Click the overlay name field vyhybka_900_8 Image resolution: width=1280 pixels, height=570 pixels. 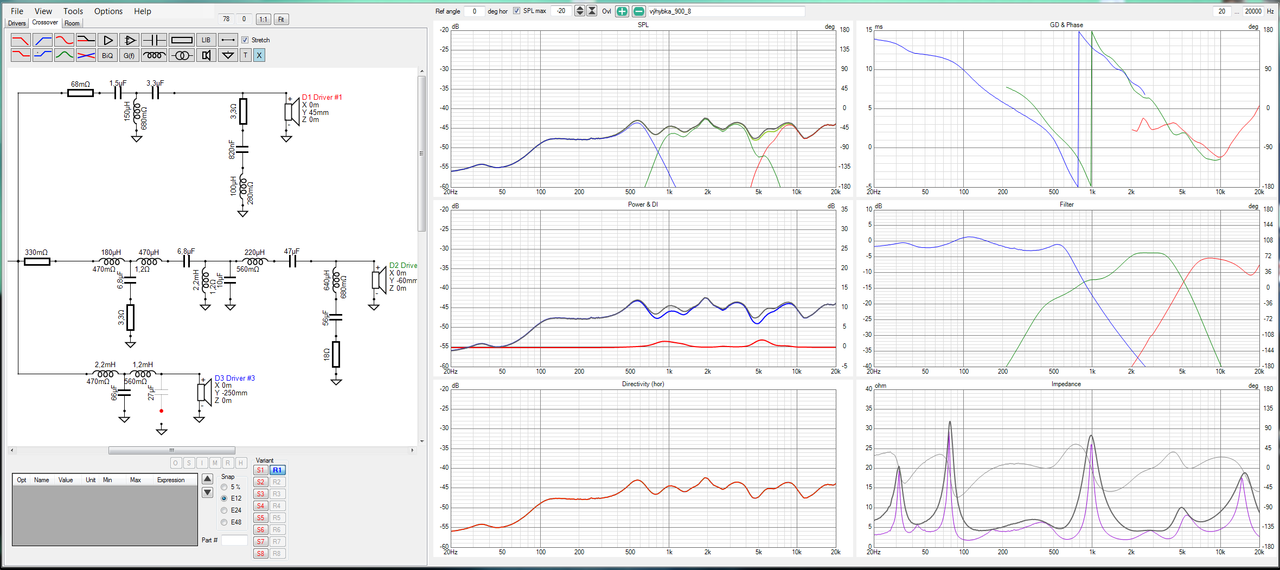[726, 11]
